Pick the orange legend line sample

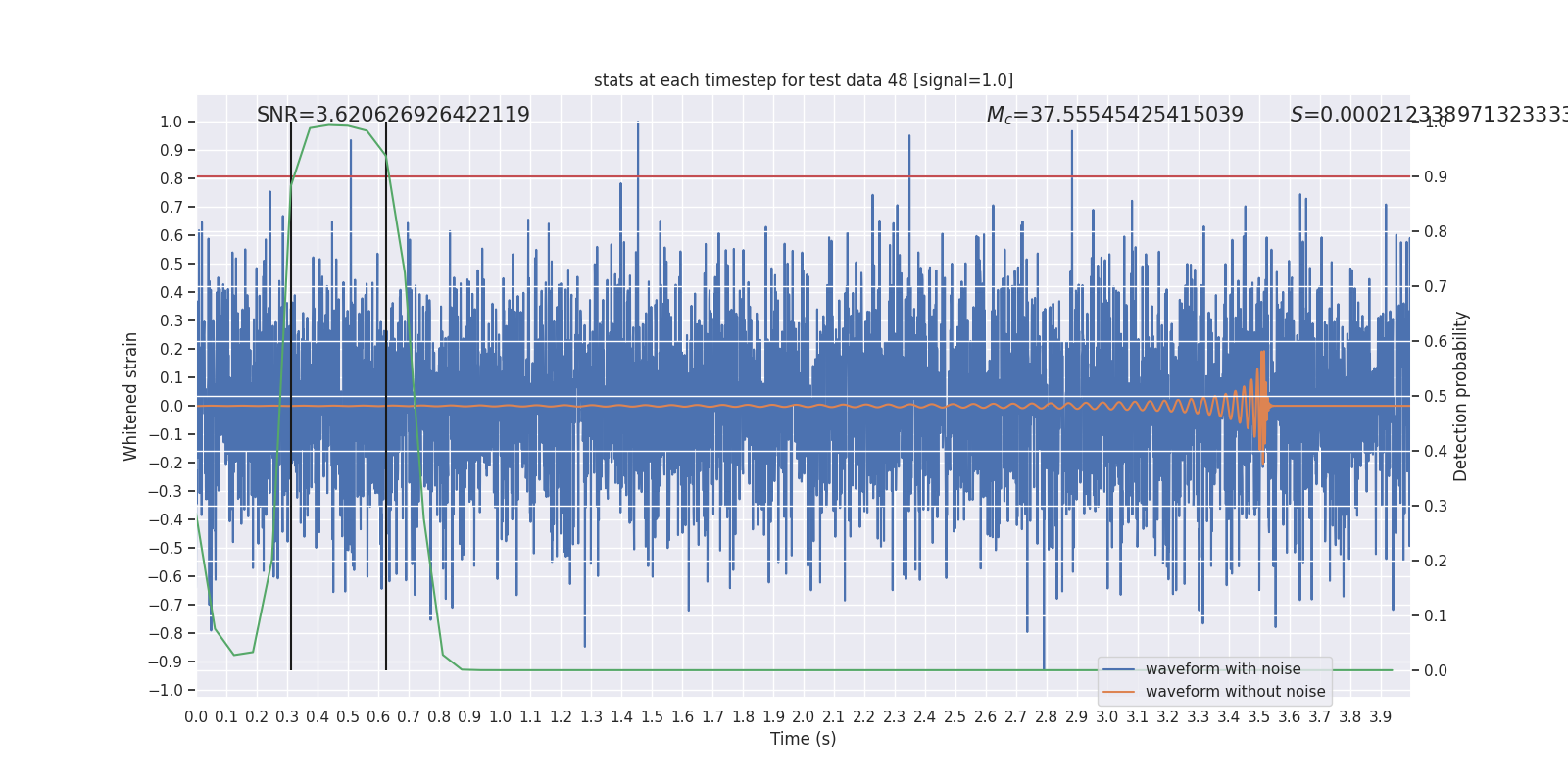tap(1118, 692)
